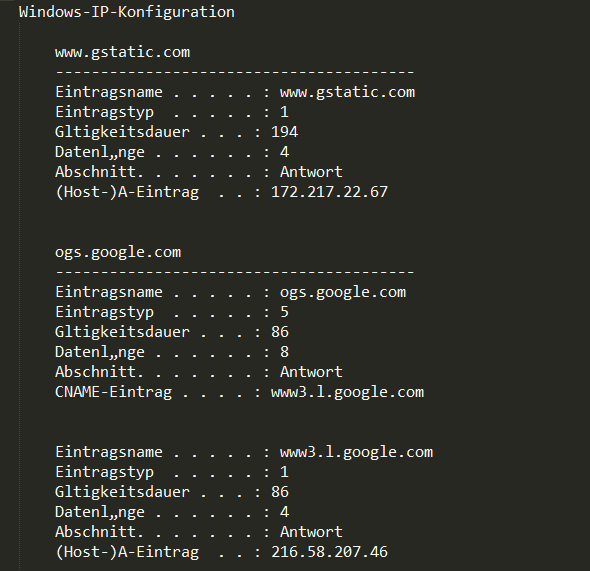This screenshot has height=571, width=590.
Task: Click the www.gstatic.com section heading
Action: coord(123,53)
